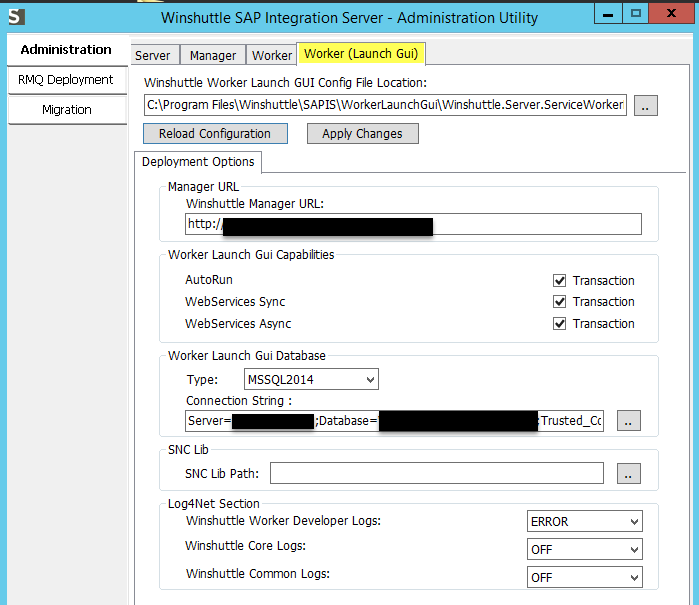Viewport: 699px width, 605px height.
Task: Click the Winshuttle Common Logs label
Action: [258, 573]
